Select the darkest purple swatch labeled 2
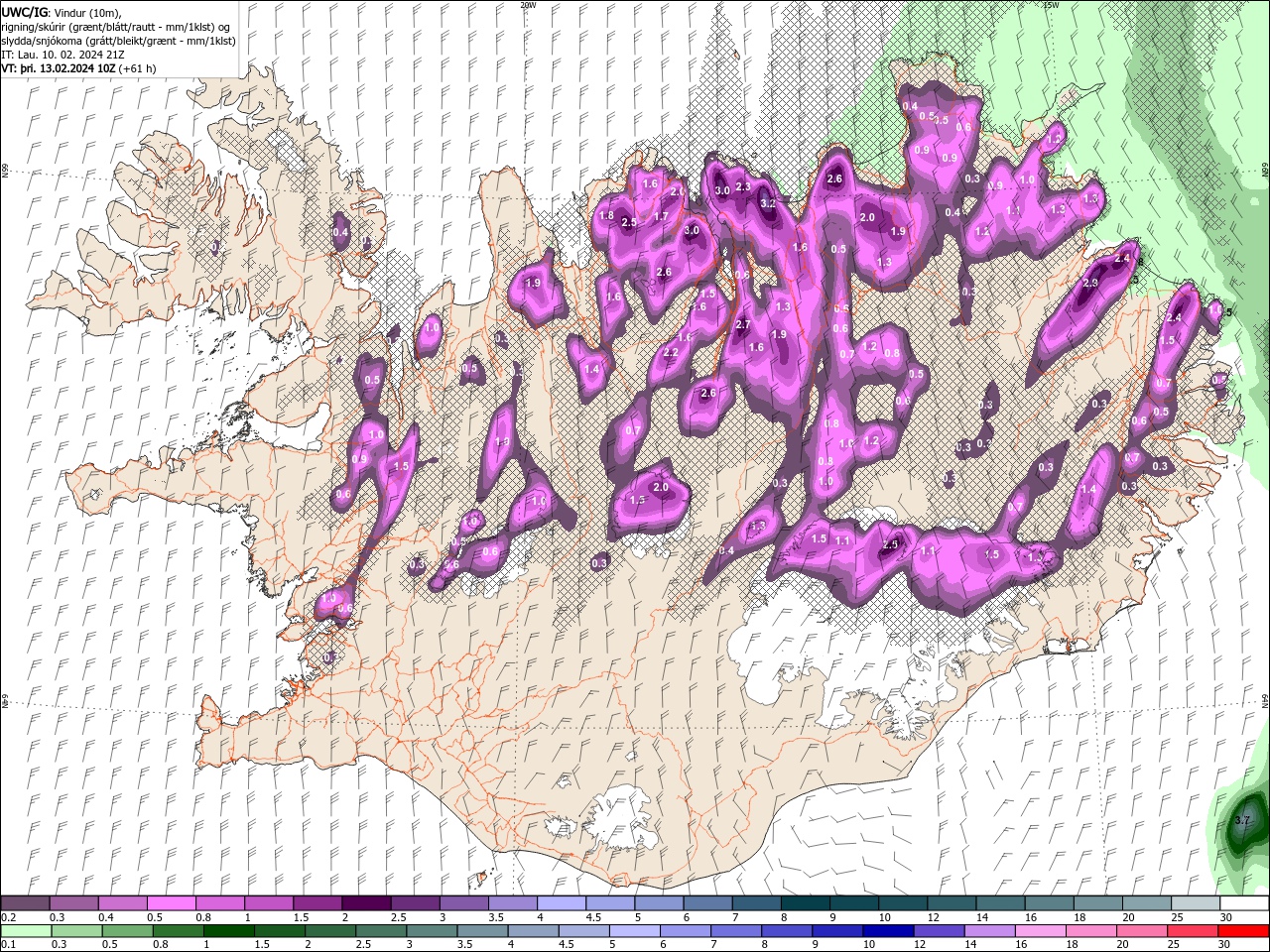The height and width of the screenshot is (952, 1270). tap(366, 903)
